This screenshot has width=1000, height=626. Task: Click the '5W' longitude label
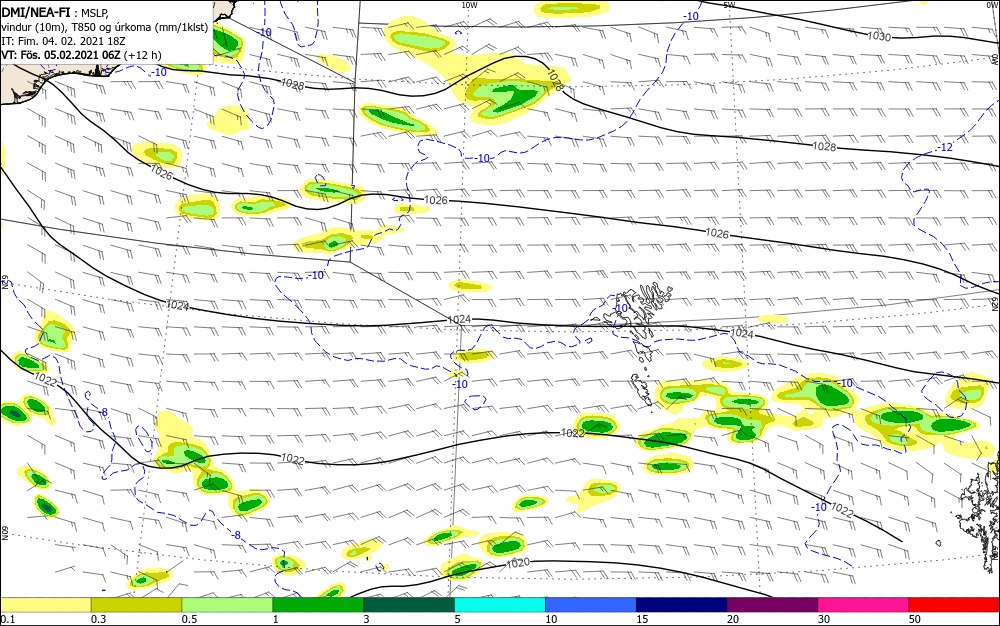[729, 5]
